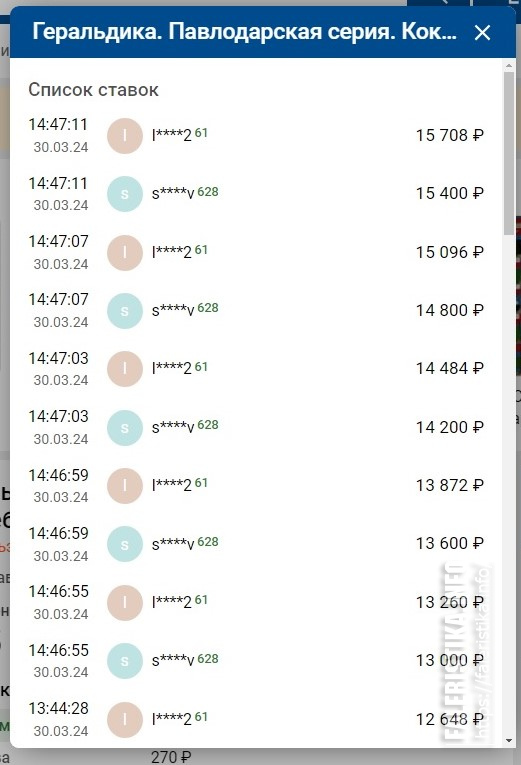
Task: Open bidder l****2 on 14:47:11 bid
Action: pyautogui.click(x=172, y=135)
